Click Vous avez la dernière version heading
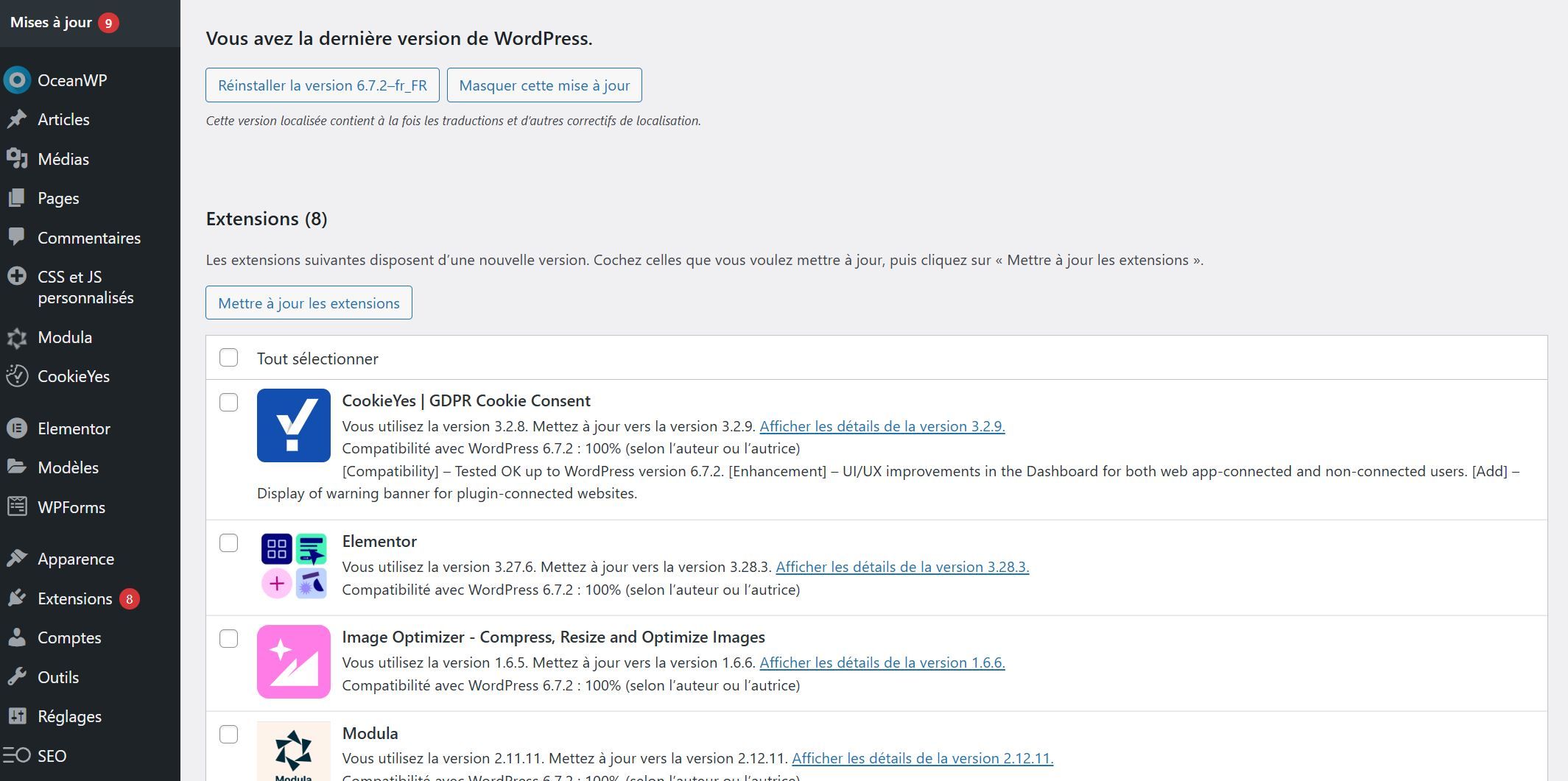 (399, 38)
